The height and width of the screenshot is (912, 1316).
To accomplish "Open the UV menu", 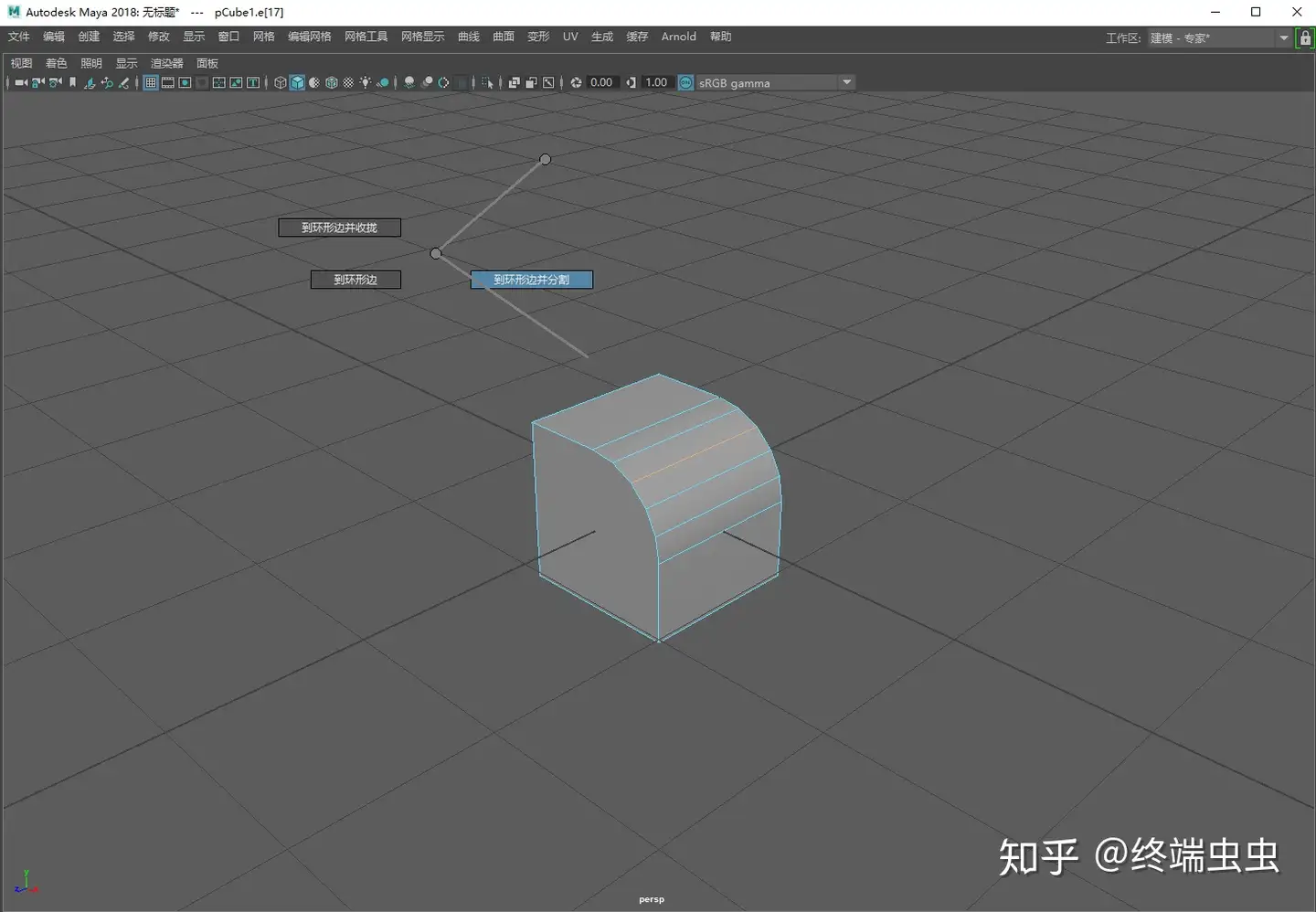I will [570, 37].
